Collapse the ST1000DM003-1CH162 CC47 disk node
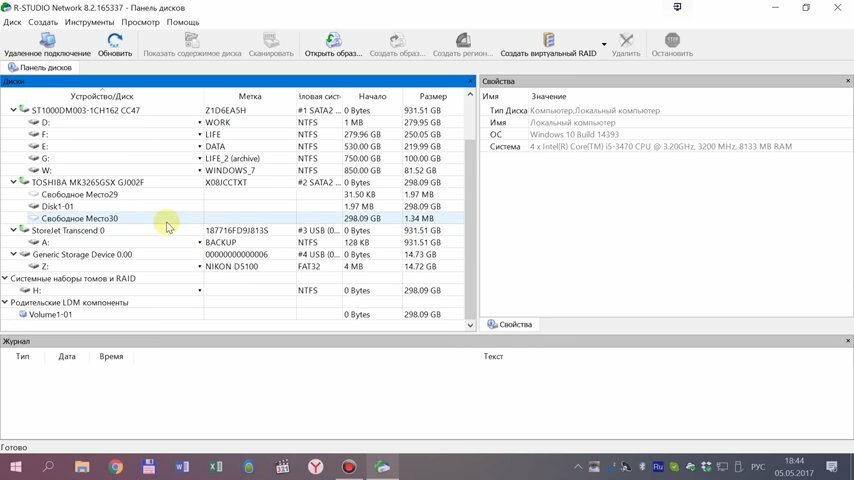 [x=14, y=110]
